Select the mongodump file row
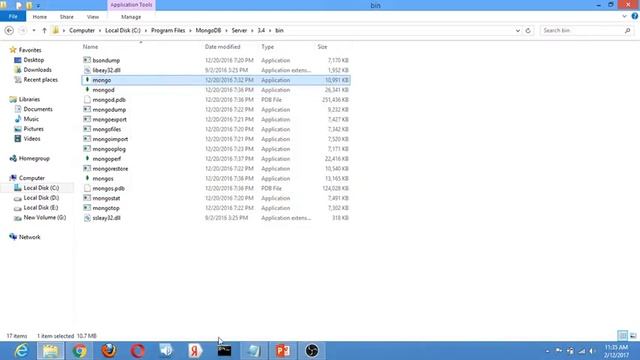The width and height of the screenshot is (640, 360). pos(216,109)
